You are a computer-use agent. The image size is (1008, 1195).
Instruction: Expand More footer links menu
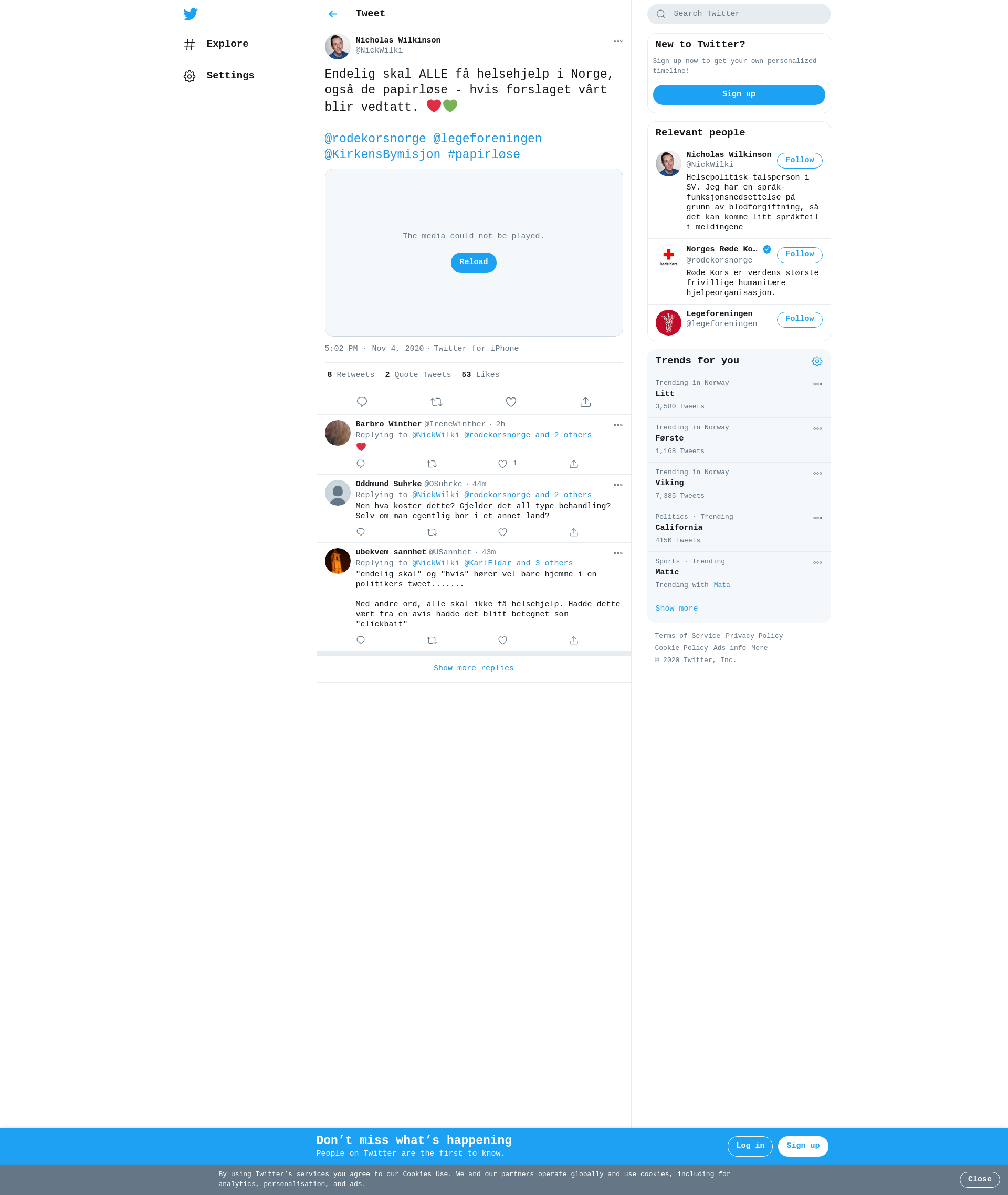click(x=763, y=648)
